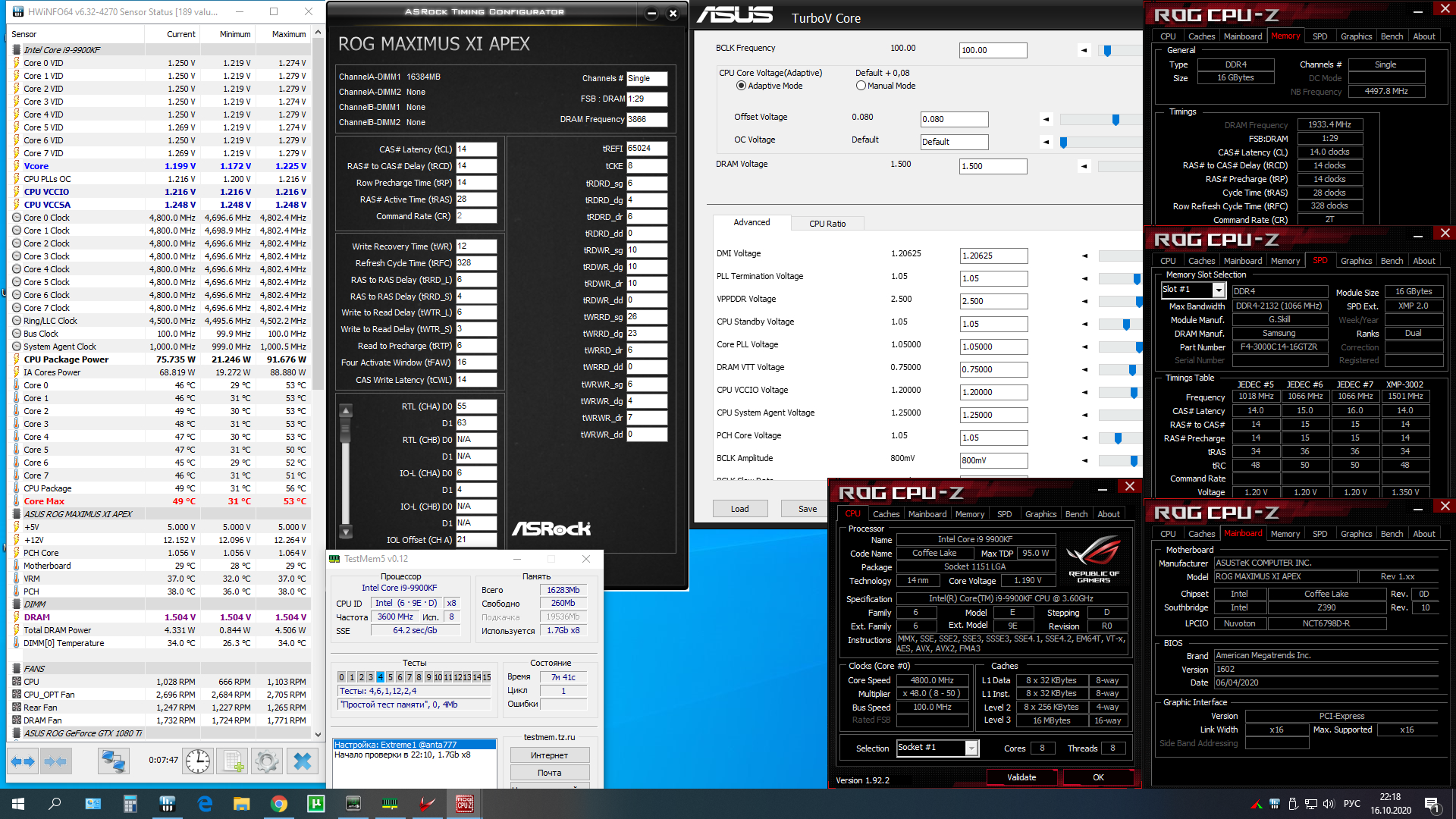Switch to CPU Ratio tab in TurboV Core

pos(827,224)
